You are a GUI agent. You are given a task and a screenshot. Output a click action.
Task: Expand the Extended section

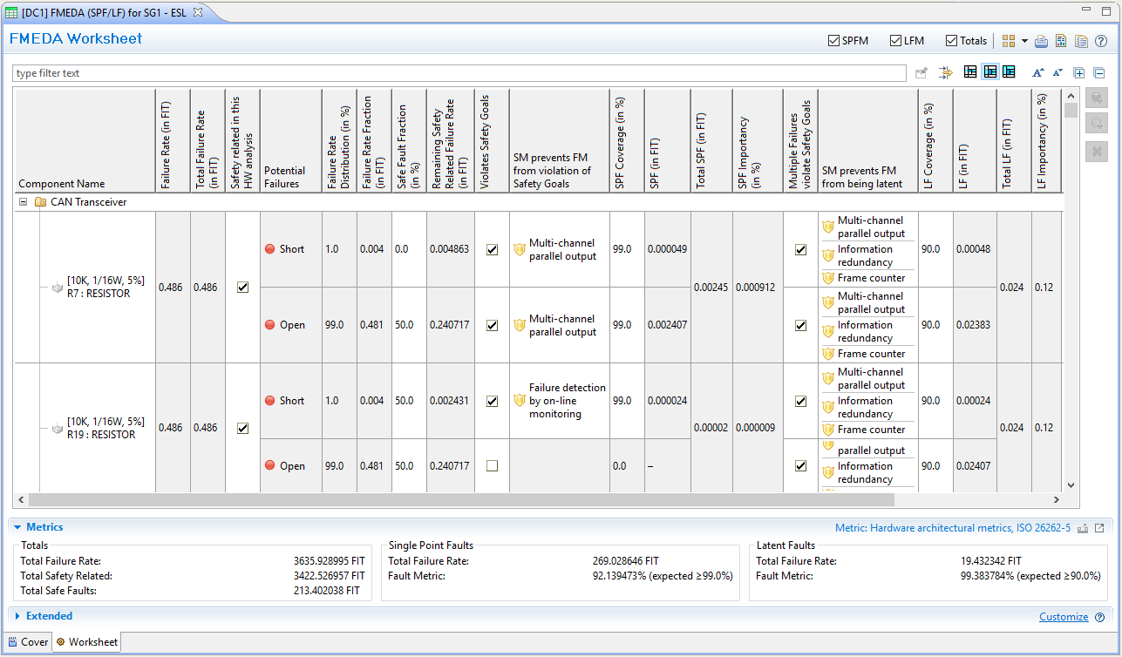(18, 616)
